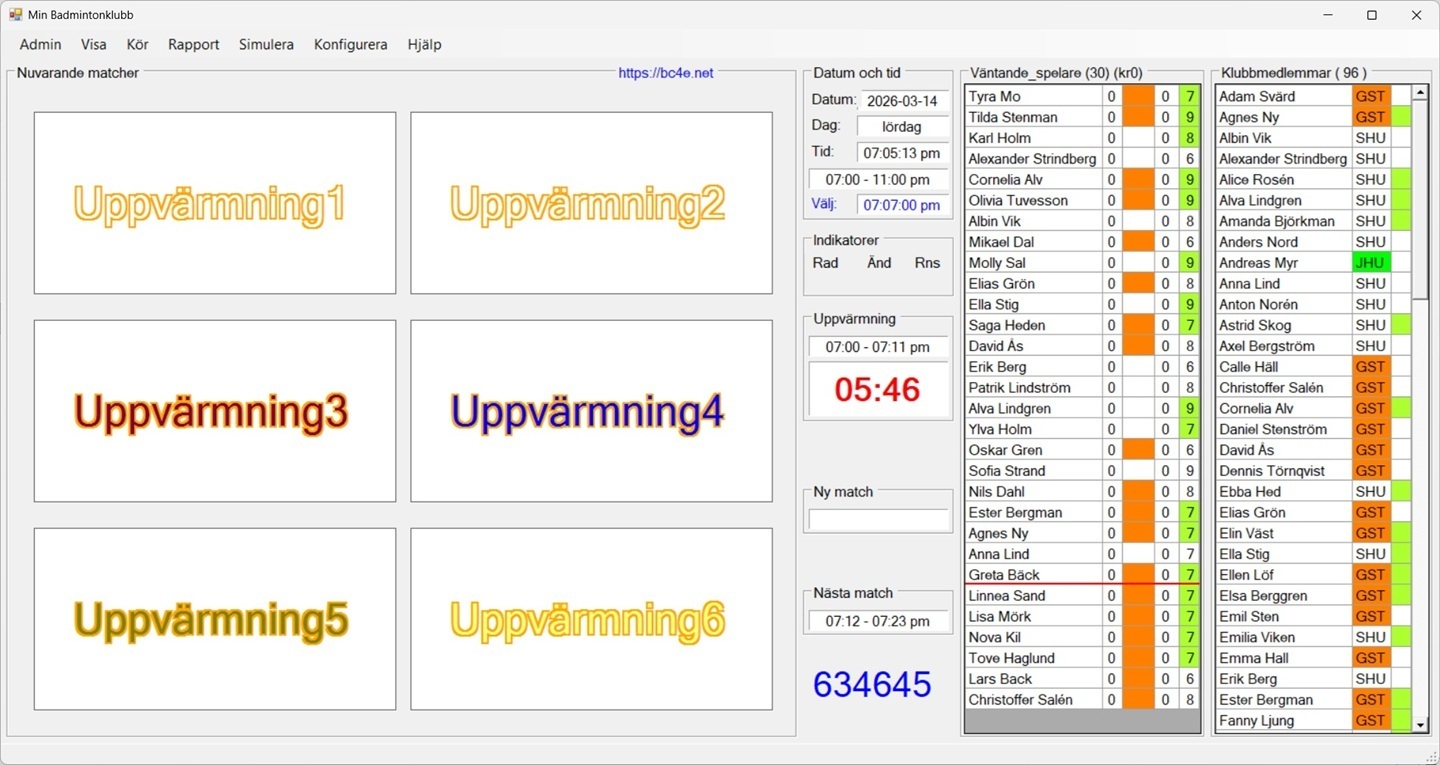Click orange color cell in Tyra Mo row

[1138, 96]
